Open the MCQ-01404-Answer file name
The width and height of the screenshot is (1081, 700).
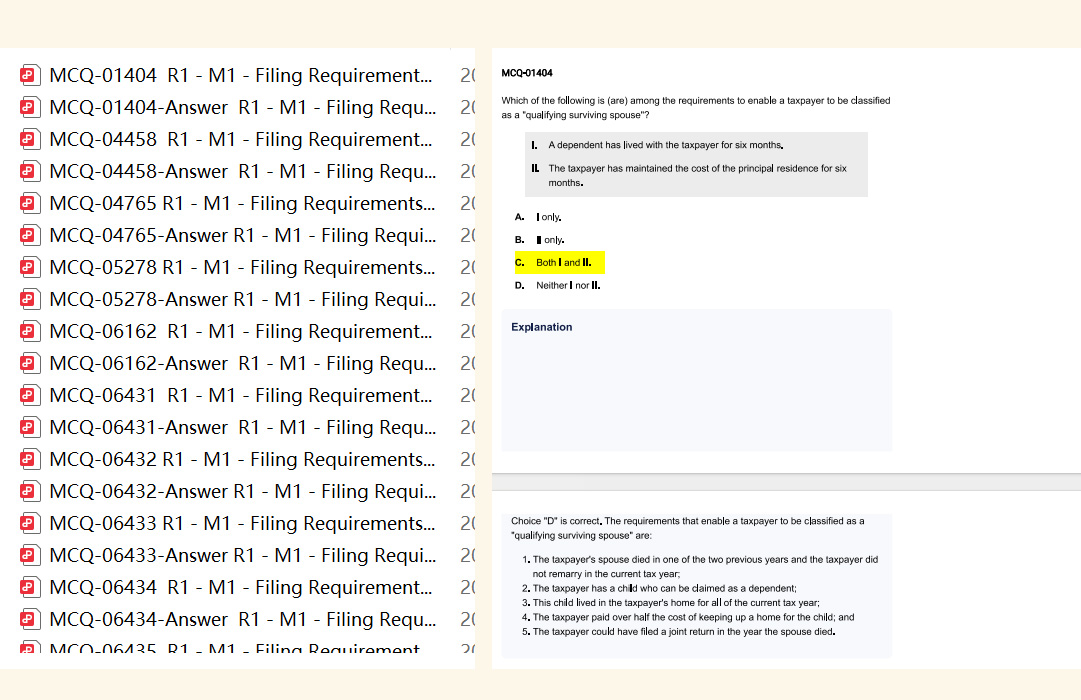pyautogui.click(x=242, y=108)
